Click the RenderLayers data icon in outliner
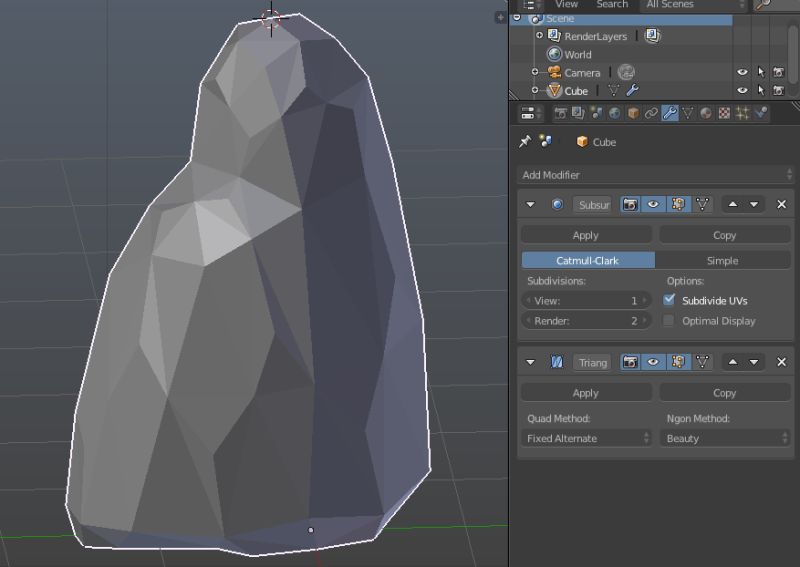The width and height of the screenshot is (800, 567). click(x=652, y=35)
